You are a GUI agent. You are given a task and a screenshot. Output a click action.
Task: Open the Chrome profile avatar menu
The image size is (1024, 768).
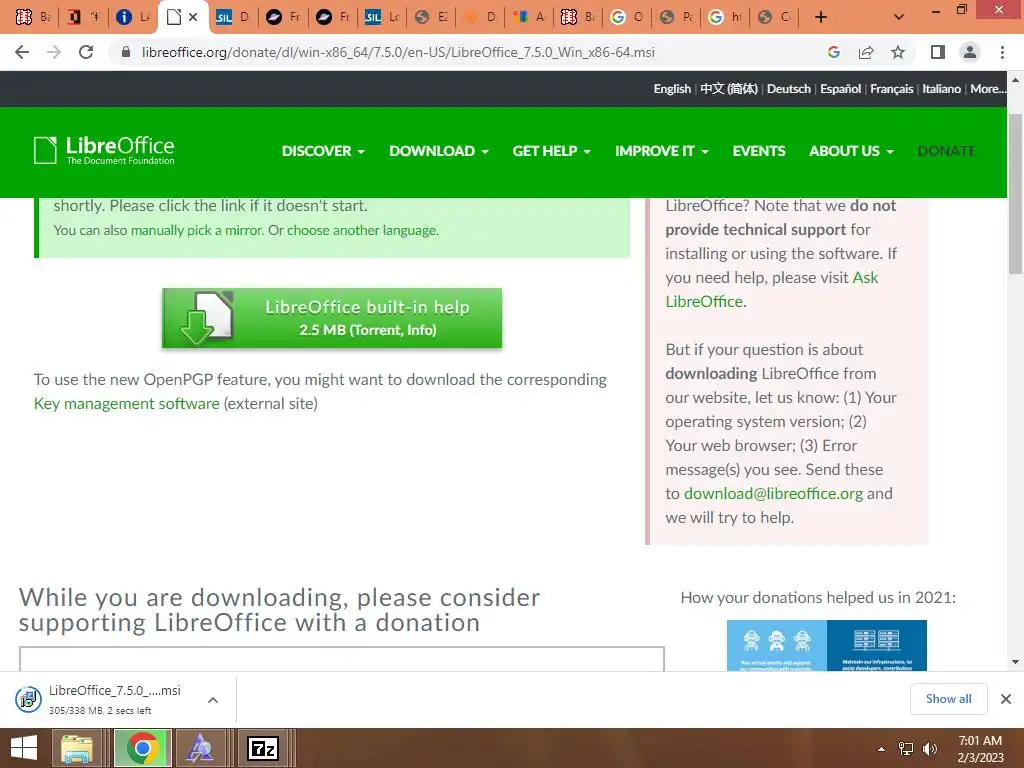[x=970, y=52]
